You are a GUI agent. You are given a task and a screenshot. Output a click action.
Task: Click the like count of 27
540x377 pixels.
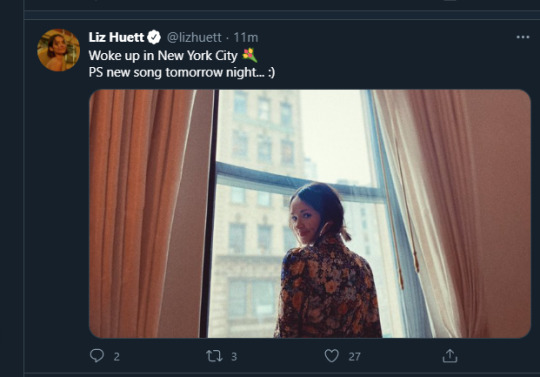click(354, 357)
